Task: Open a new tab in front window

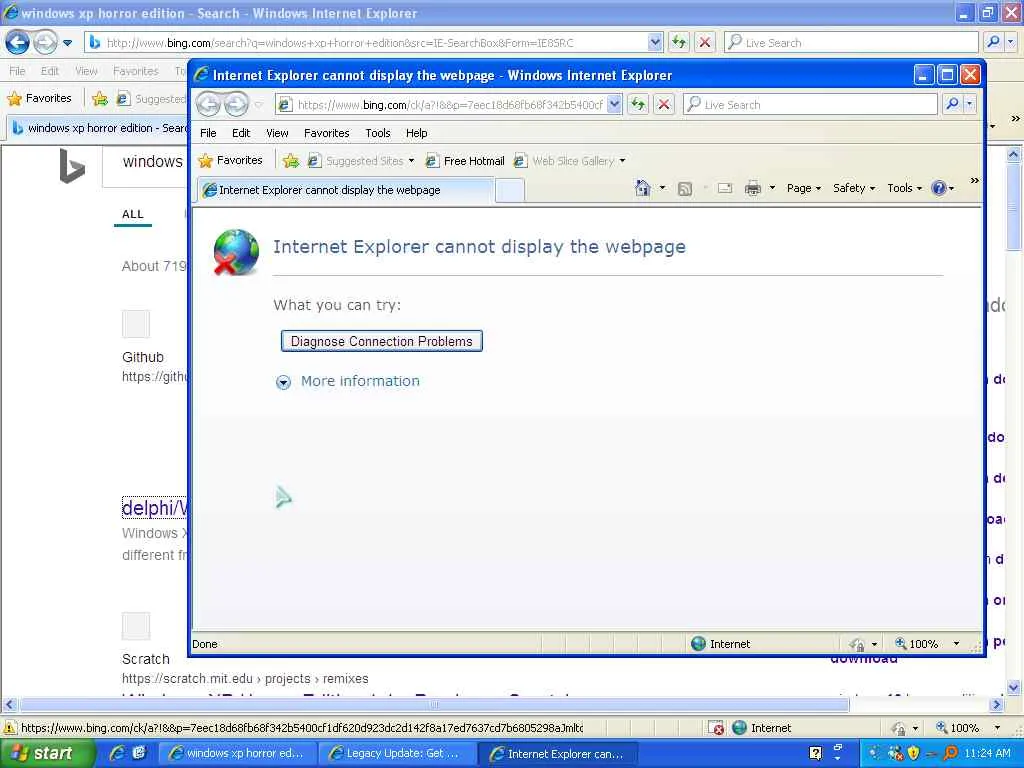Action: click(x=509, y=191)
